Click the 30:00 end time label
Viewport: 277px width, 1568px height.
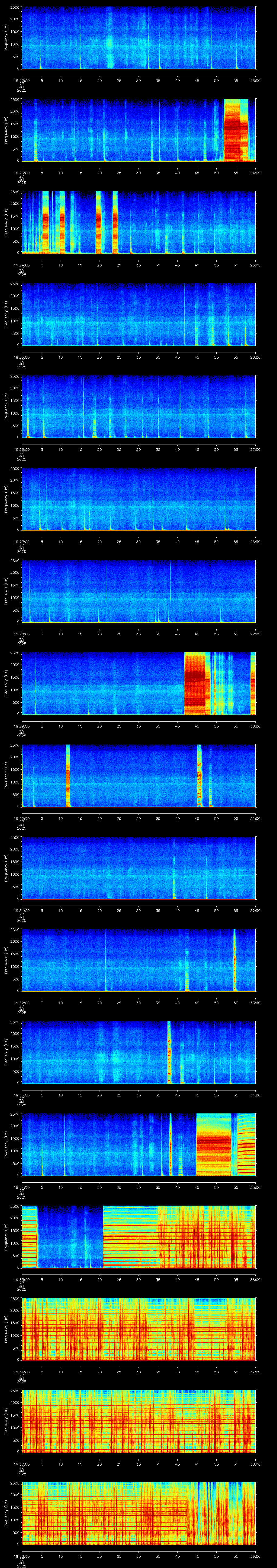coord(255,726)
